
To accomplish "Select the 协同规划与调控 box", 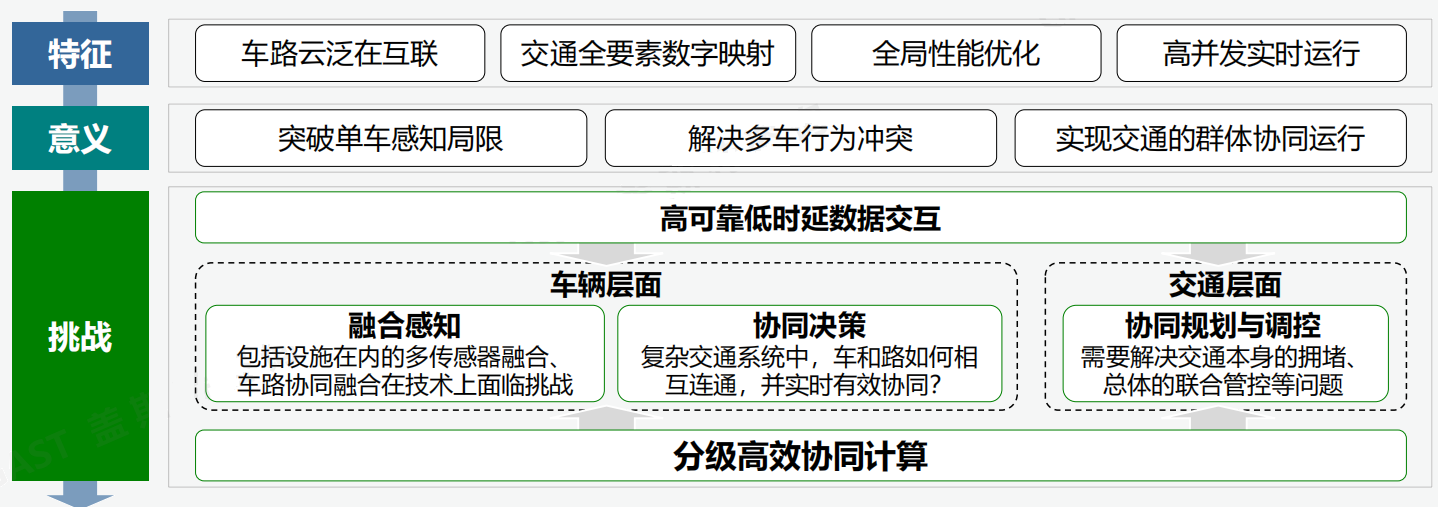I will click(1225, 354).
